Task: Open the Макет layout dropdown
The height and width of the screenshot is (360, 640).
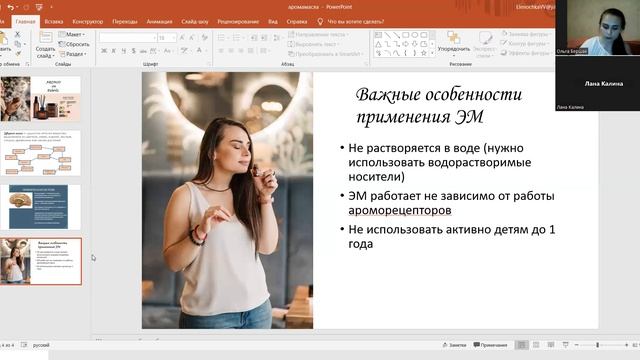Action: pyautogui.click(x=72, y=34)
